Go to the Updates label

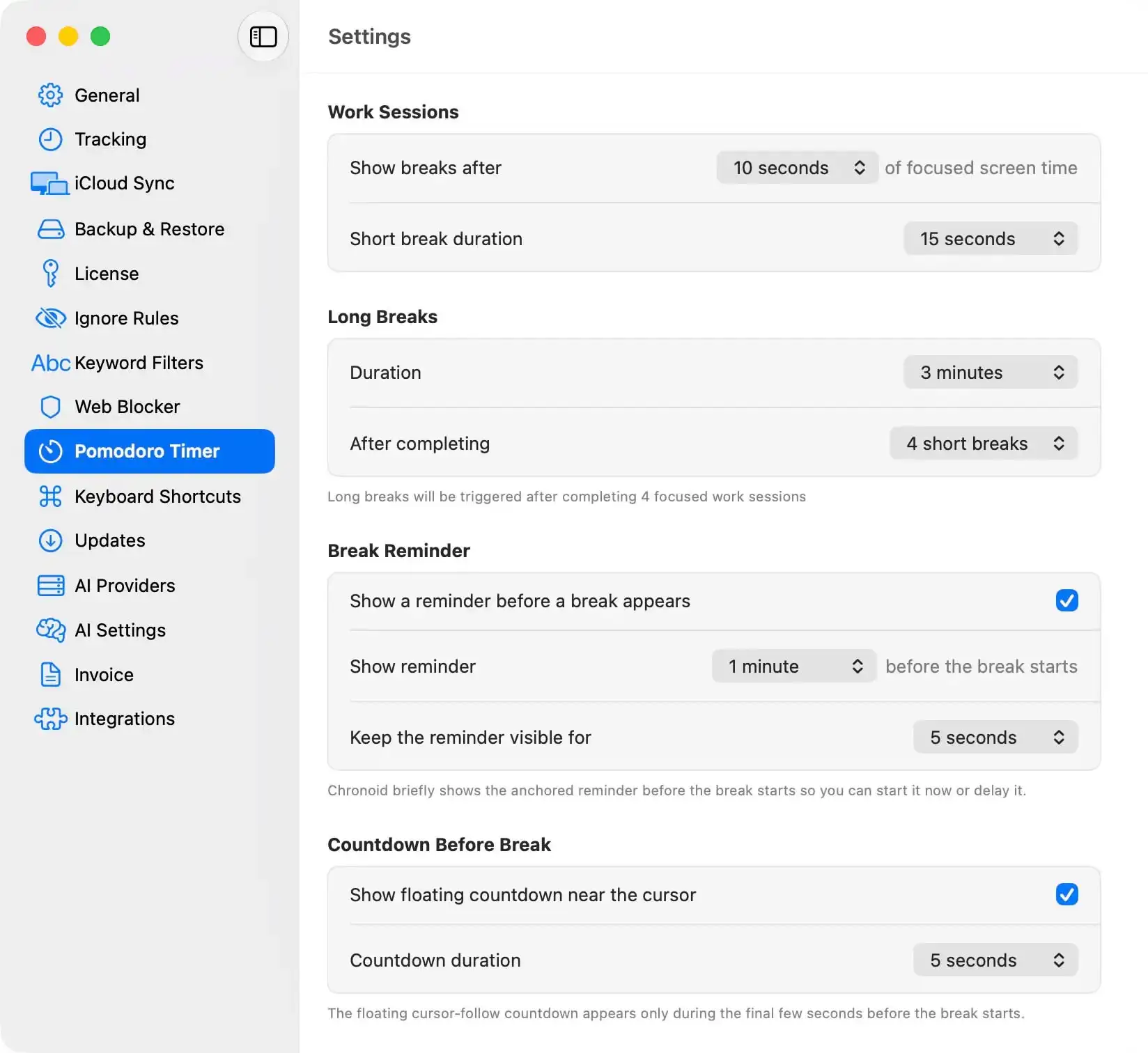click(x=109, y=540)
